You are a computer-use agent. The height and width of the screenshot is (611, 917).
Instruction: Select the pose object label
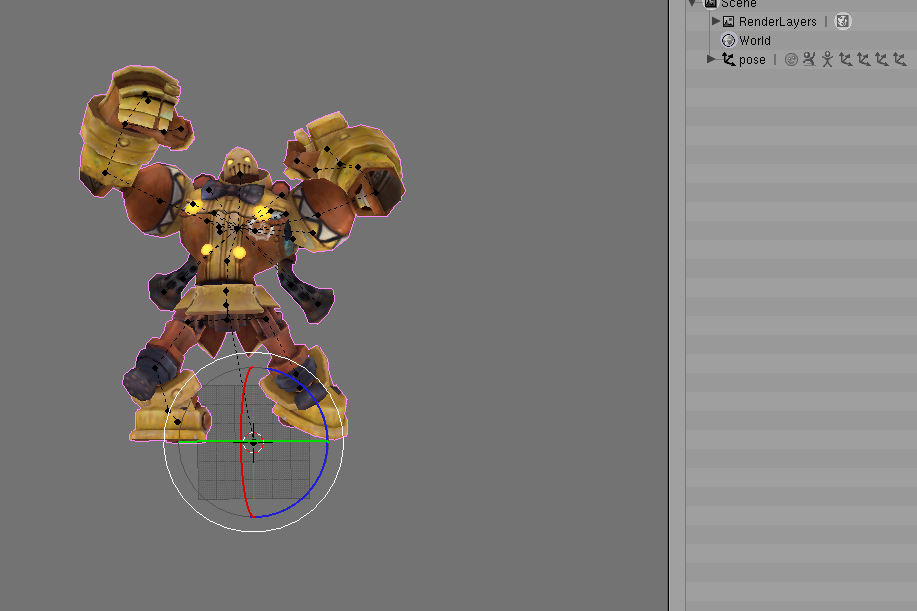tap(752, 60)
